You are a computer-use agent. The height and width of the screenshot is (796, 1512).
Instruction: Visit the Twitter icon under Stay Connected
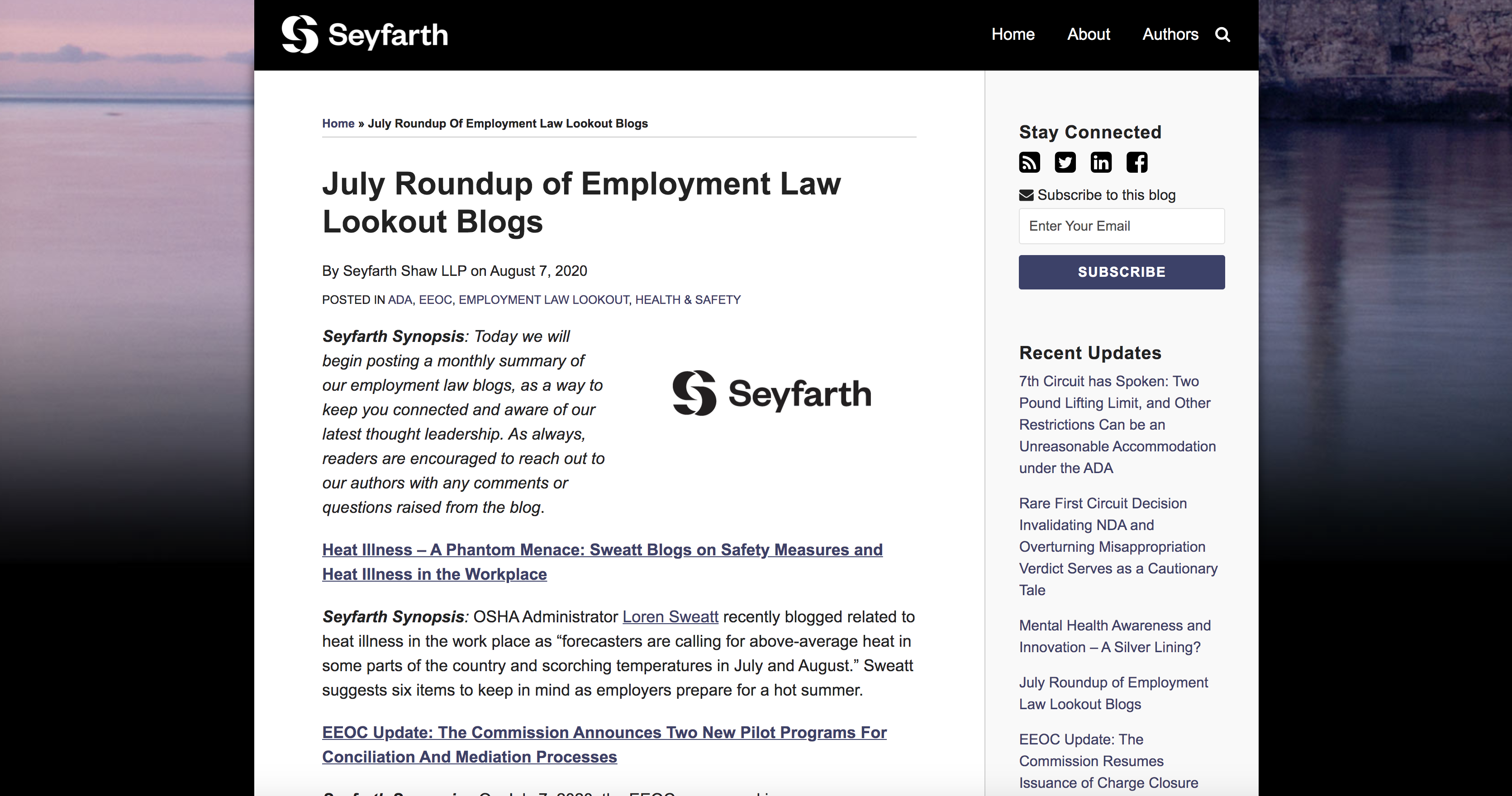(1065, 162)
